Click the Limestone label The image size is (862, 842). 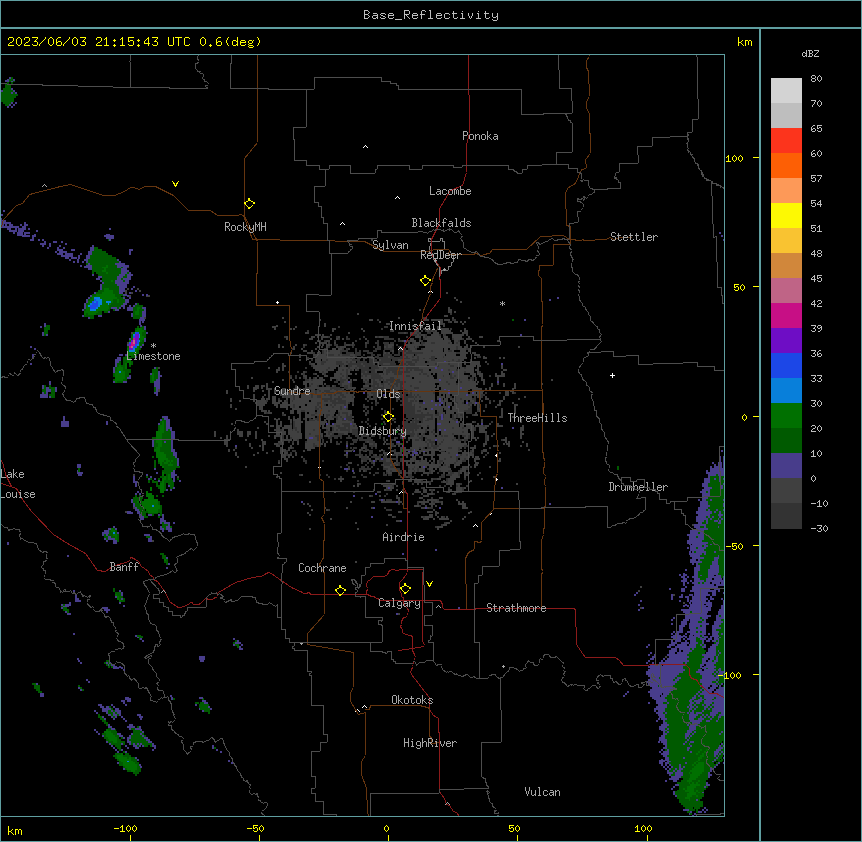click(x=153, y=356)
